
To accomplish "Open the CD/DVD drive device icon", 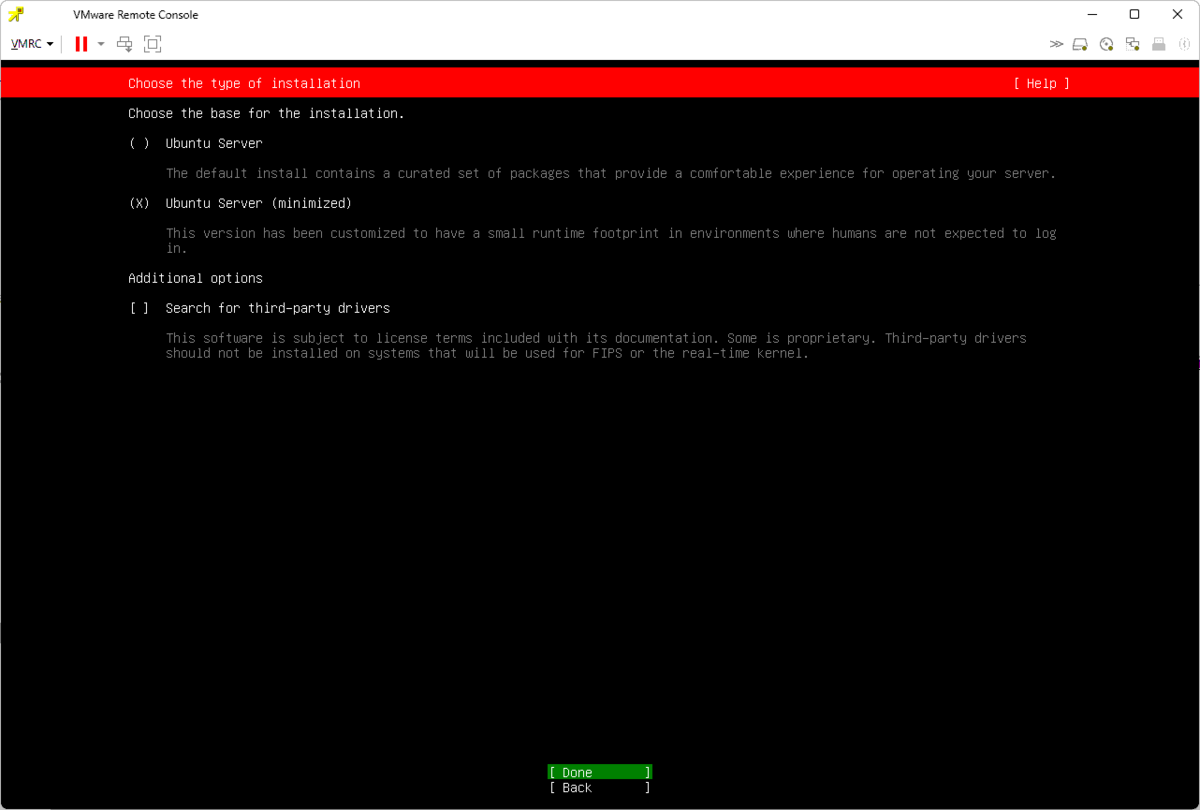I will point(1106,44).
